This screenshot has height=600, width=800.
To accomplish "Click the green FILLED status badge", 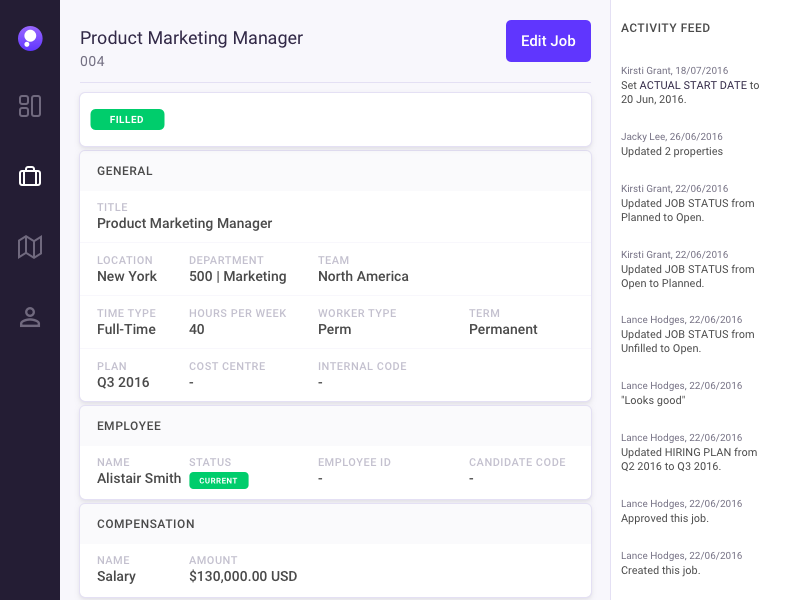I will point(128,119).
